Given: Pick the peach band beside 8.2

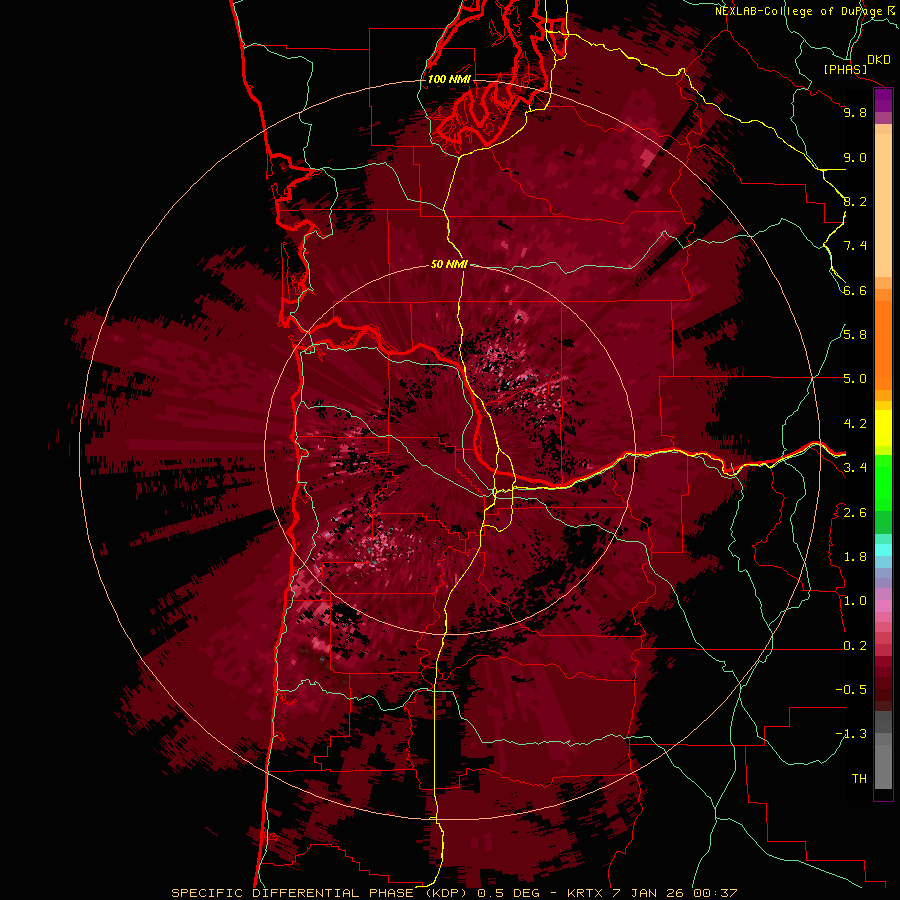Looking at the screenshot, I should [x=883, y=205].
